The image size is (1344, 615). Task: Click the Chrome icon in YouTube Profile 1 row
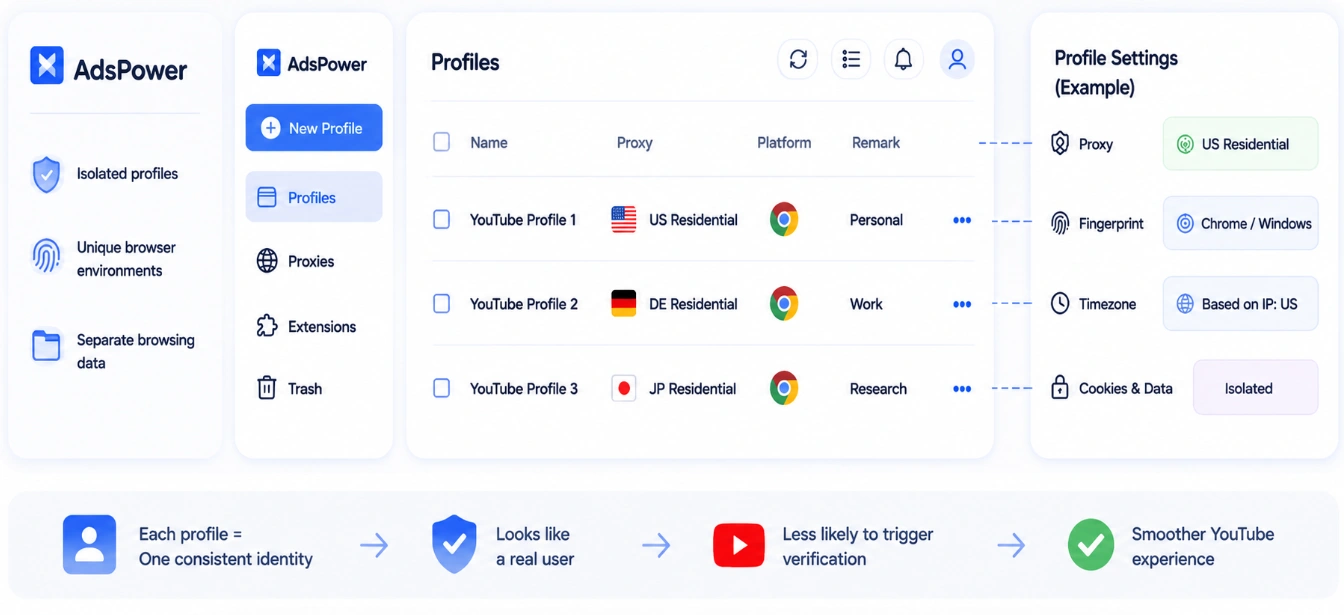point(784,219)
